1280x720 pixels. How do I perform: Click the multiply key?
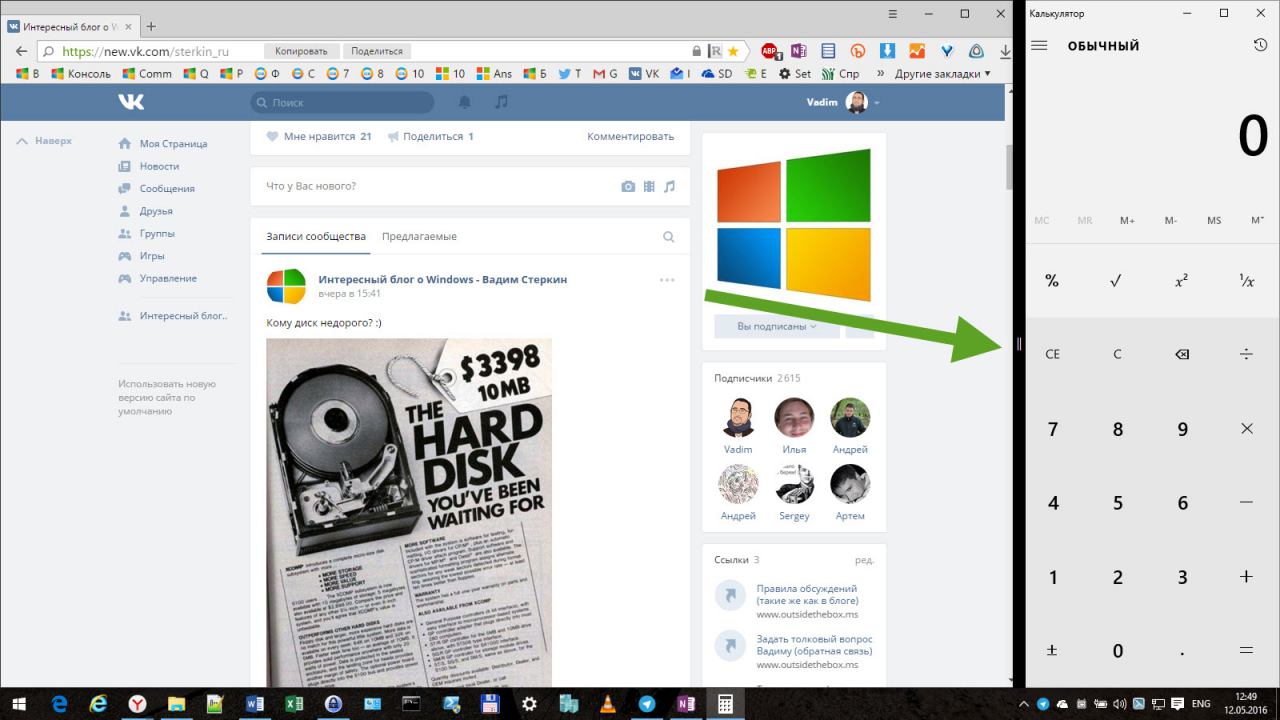[1246, 428]
